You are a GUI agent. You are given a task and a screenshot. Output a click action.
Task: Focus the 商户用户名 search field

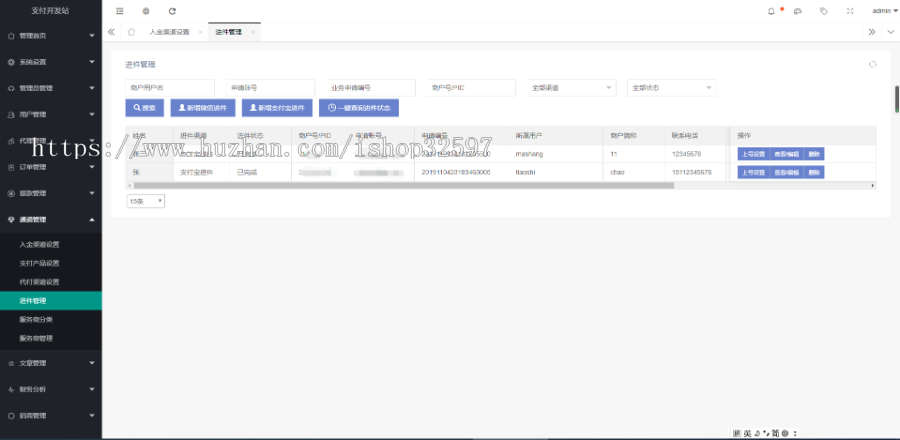coord(170,88)
